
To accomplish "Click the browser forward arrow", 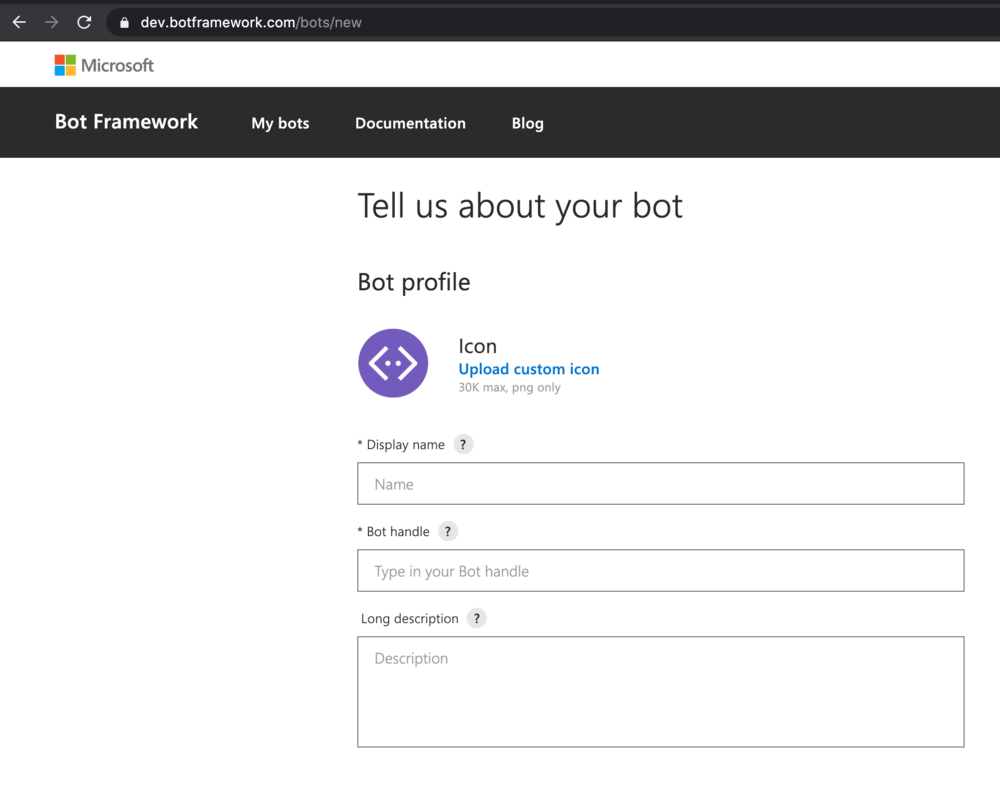I will coord(52,22).
